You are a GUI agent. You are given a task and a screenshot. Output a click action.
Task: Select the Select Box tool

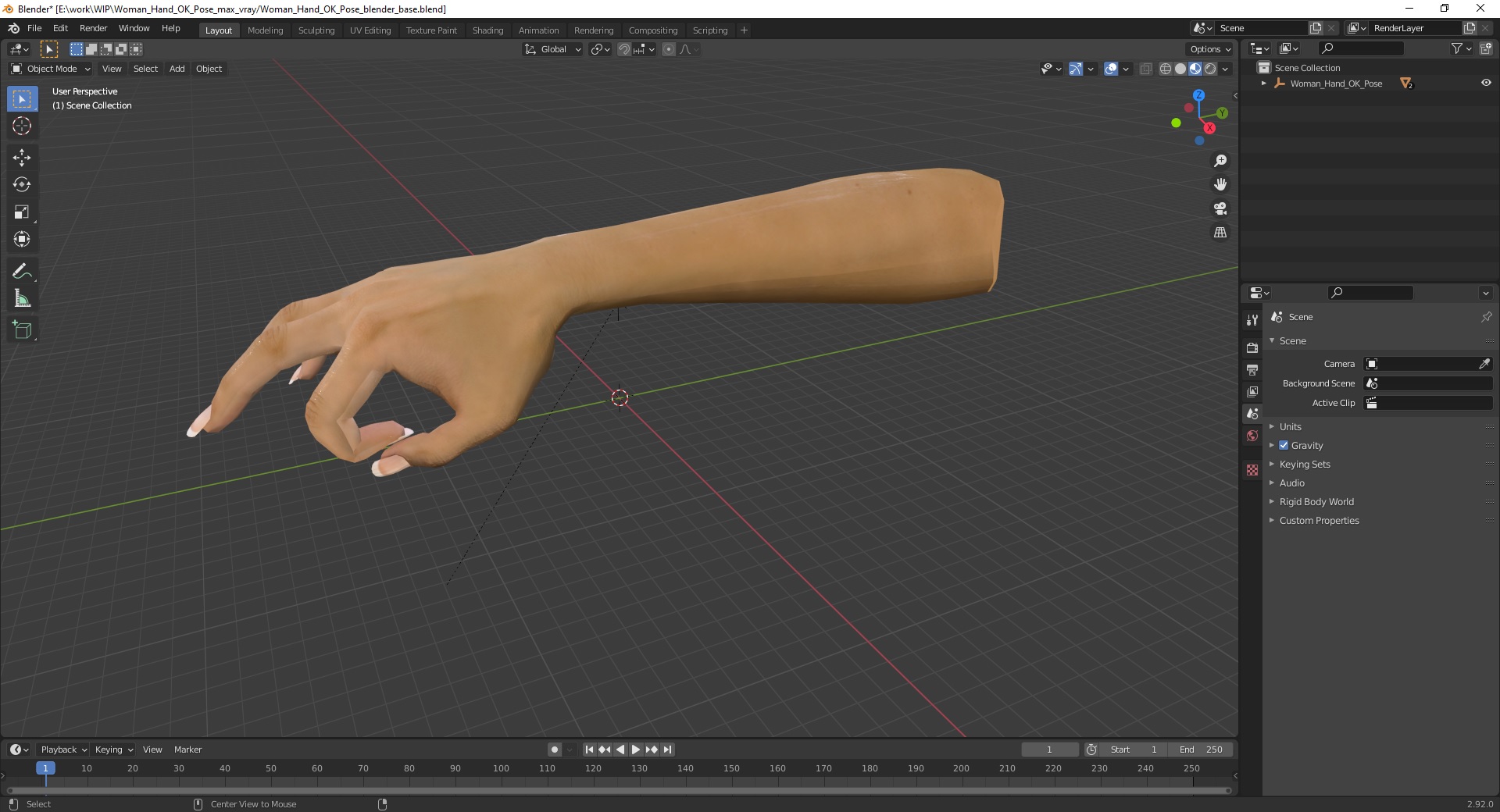[22, 99]
